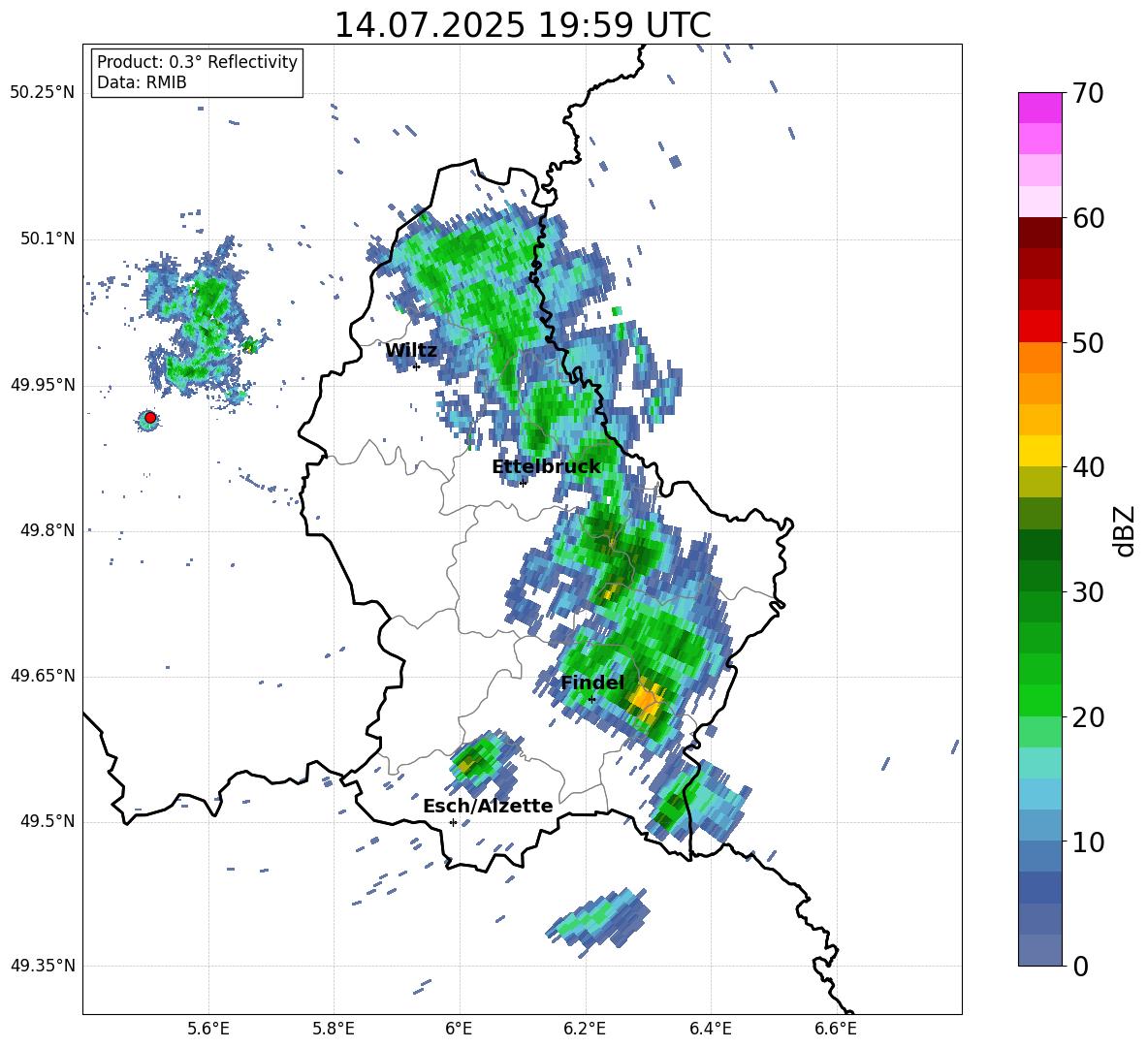Pick the bright green swatch at 20 dBZ
Viewport: 1148px width, 1048px height.
(x=1040, y=700)
